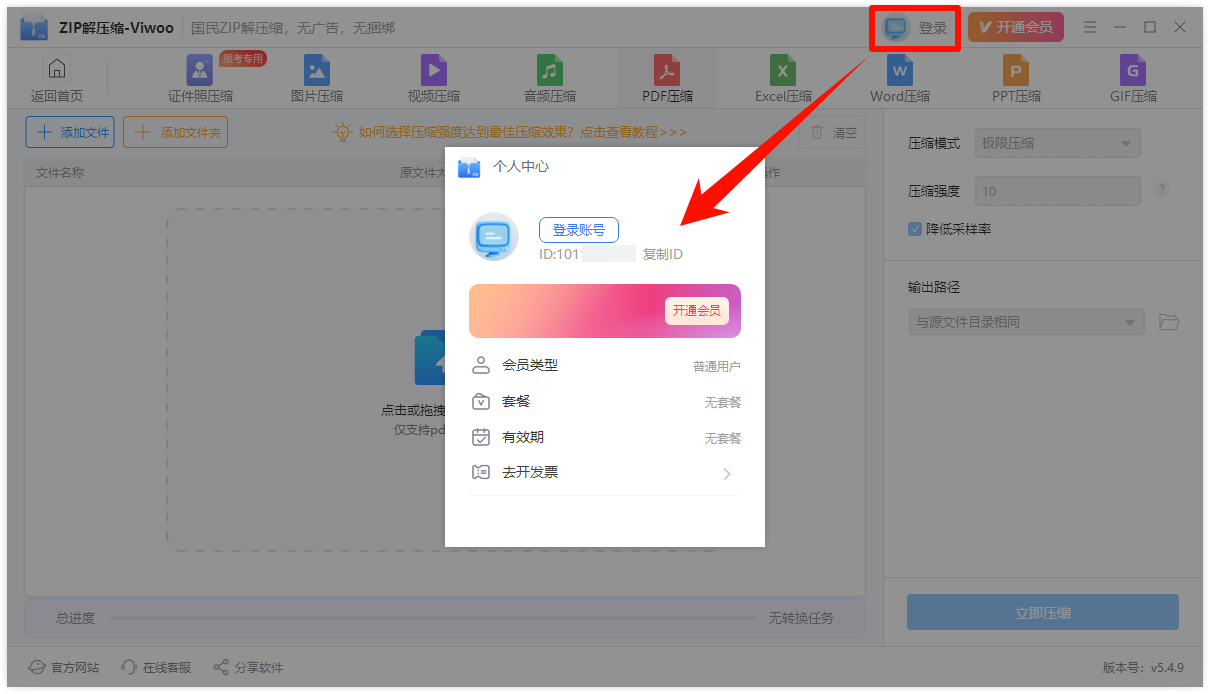
Task: Click the 会员类型 row
Action: (x=605, y=366)
